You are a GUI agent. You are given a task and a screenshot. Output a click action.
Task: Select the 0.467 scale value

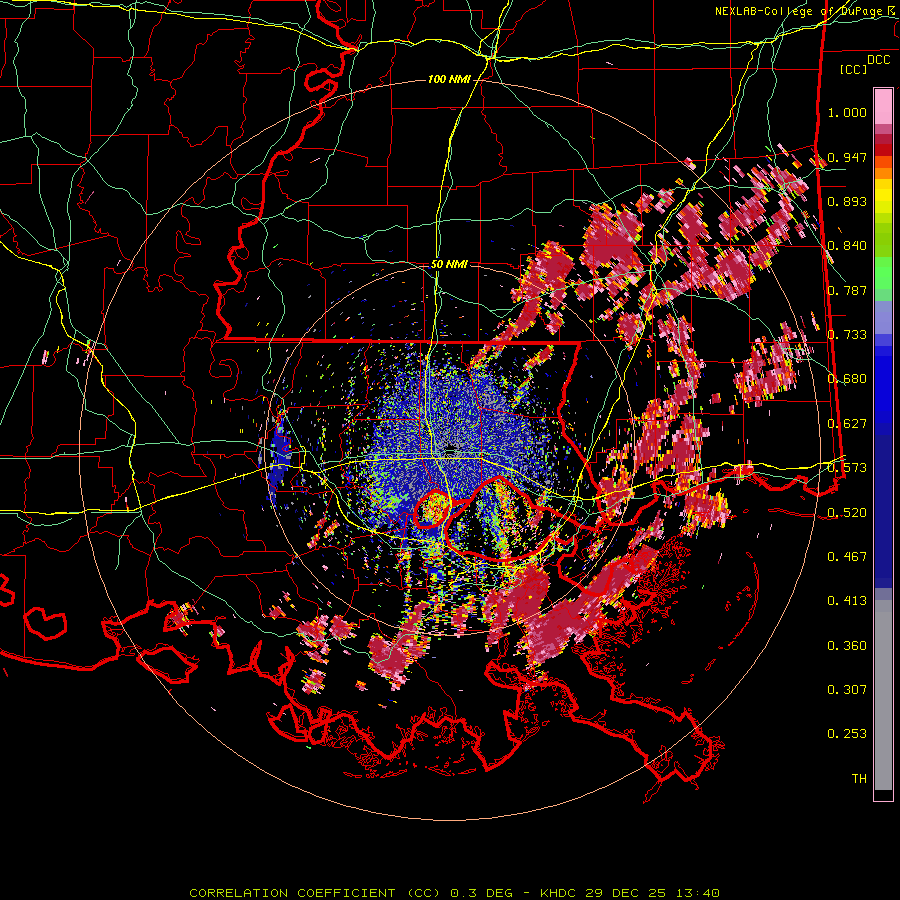[x=847, y=556]
